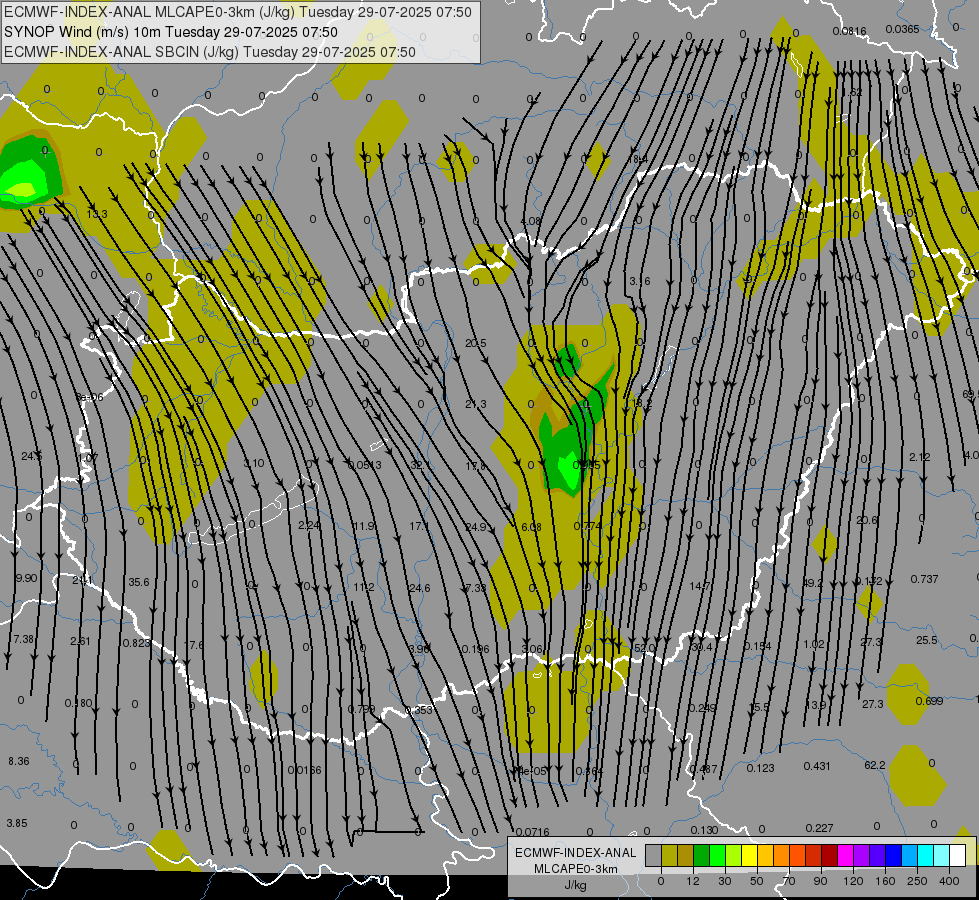
Task: Click the olive swatch in the legend
Action: click(669, 855)
